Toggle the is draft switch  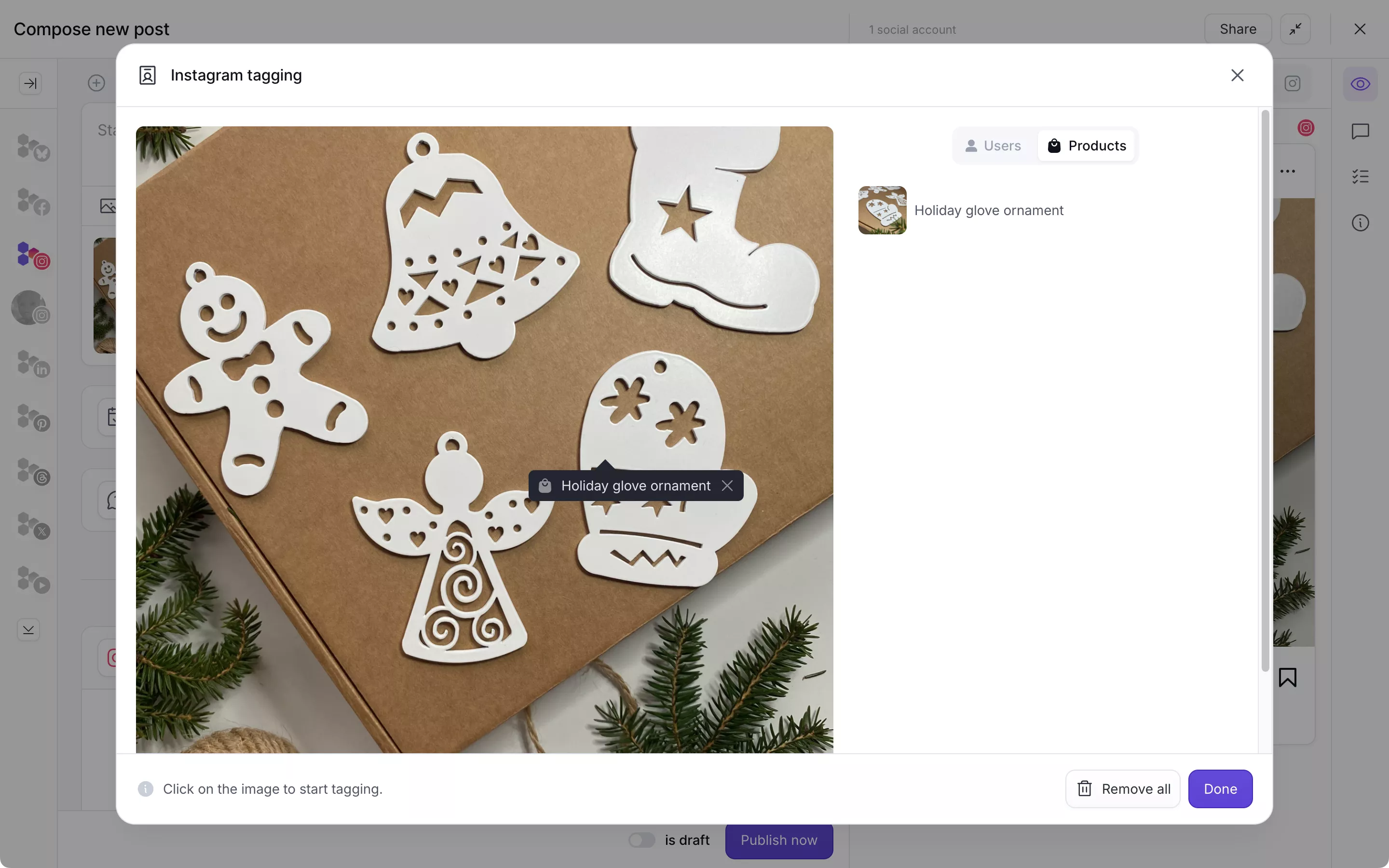642,840
